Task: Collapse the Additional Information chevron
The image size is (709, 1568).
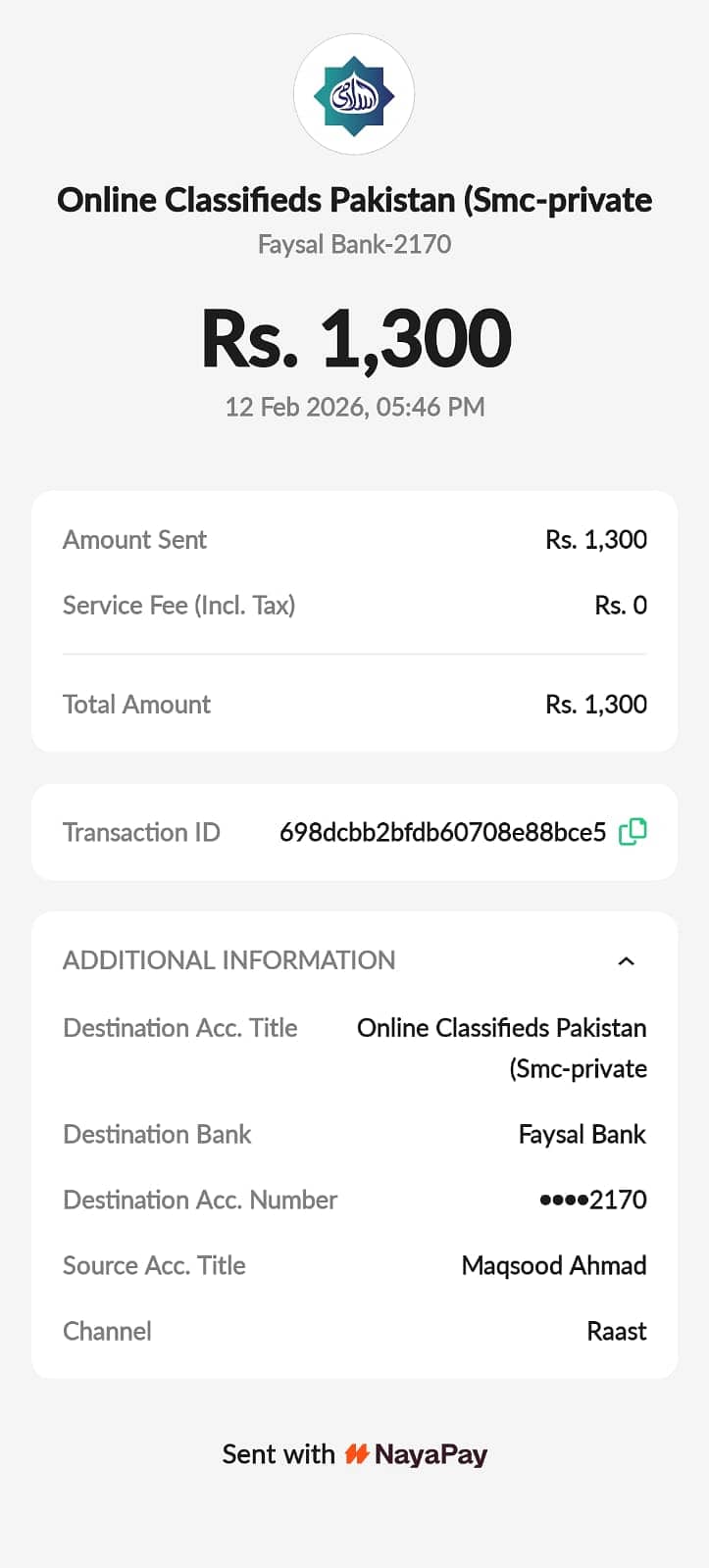Action: click(627, 961)
